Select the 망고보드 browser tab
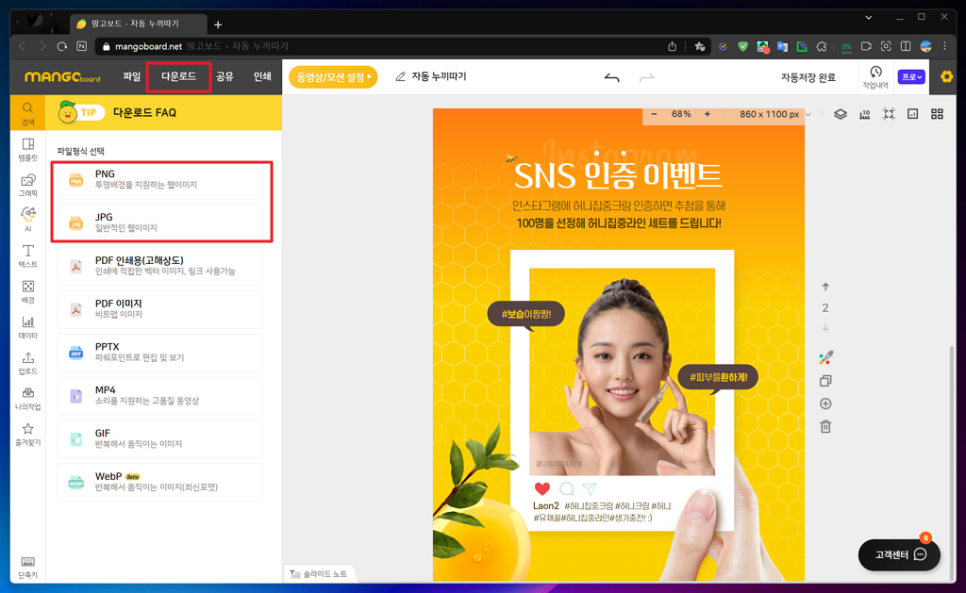Screen dimensions: 966x593 (x=136, y=23)
